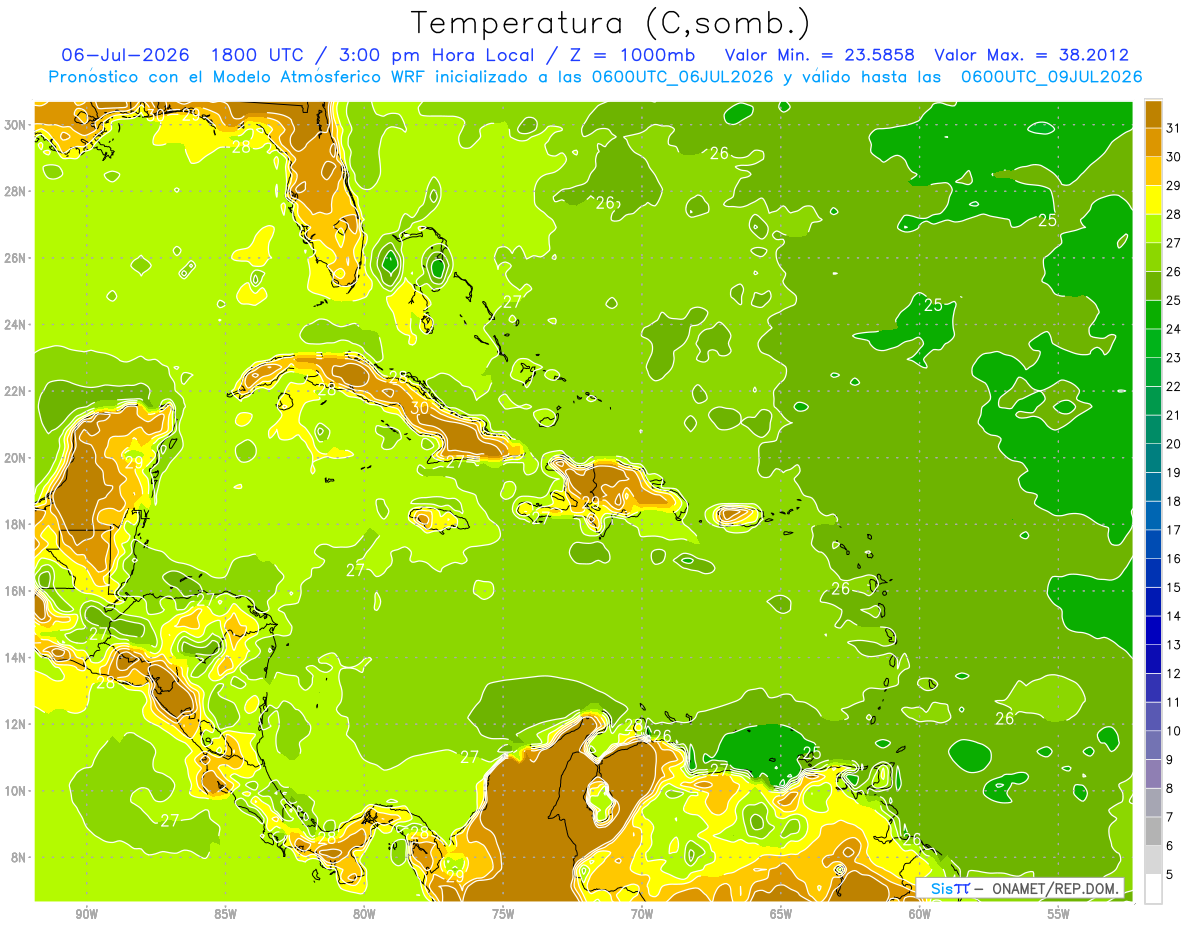Click the "3:00 pm Hora Local" text
This screenshot has width=1200, height=927.
(x=436, y=55)
